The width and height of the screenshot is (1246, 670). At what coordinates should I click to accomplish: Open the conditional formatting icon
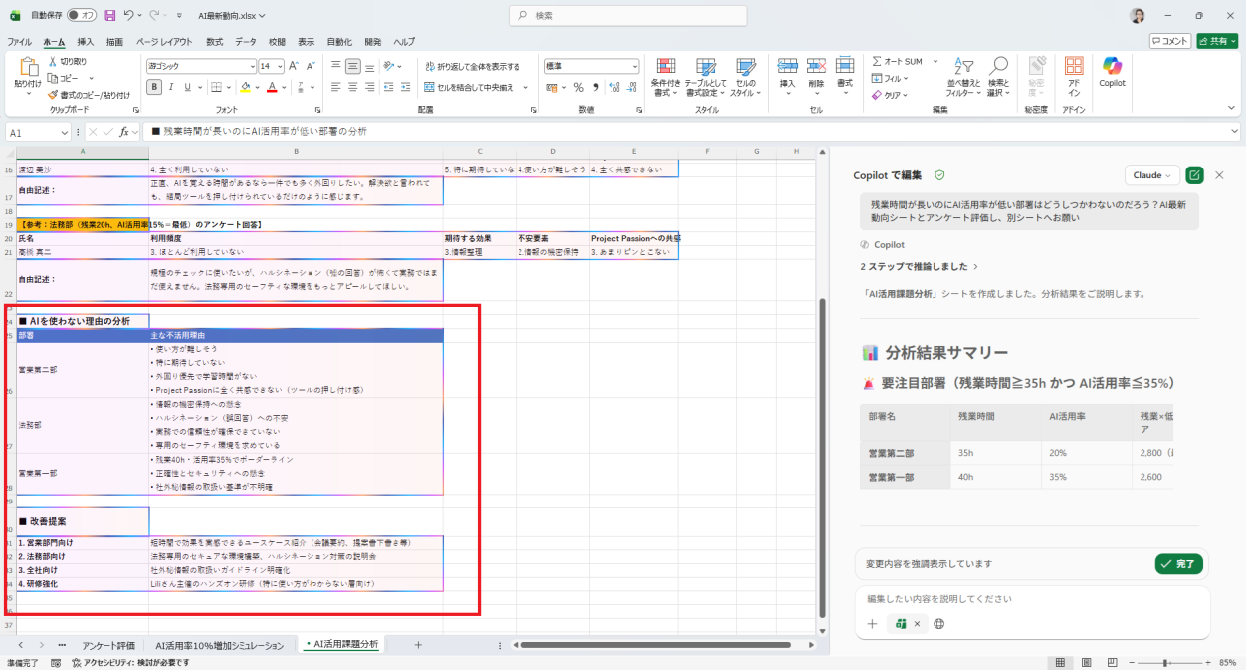(x=665, y=65)
